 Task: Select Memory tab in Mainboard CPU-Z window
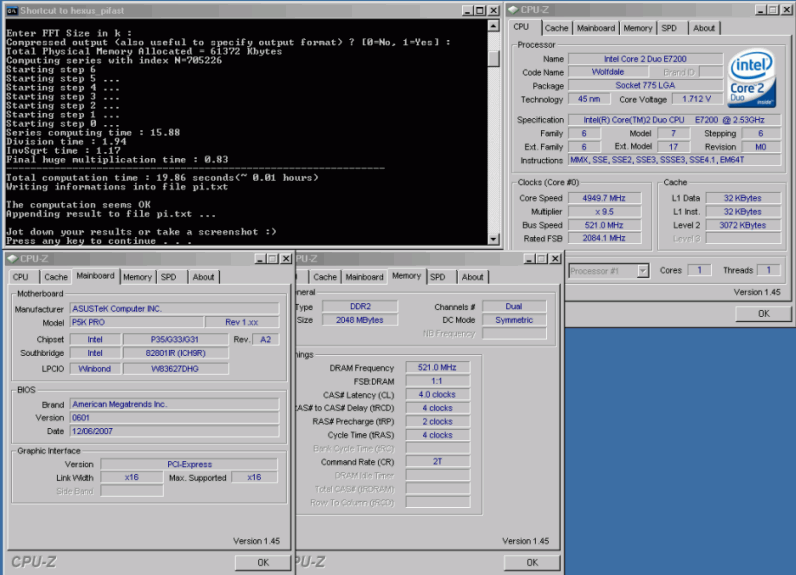(137, 277)
